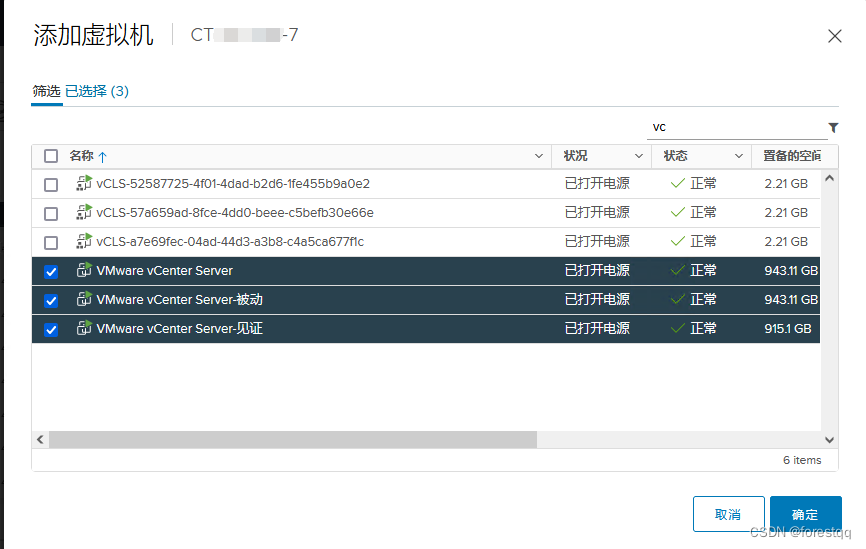The width and height of the screenshot is (866, 549).
Task: Click the 6 items count label
Action: (x=802, y=460)
